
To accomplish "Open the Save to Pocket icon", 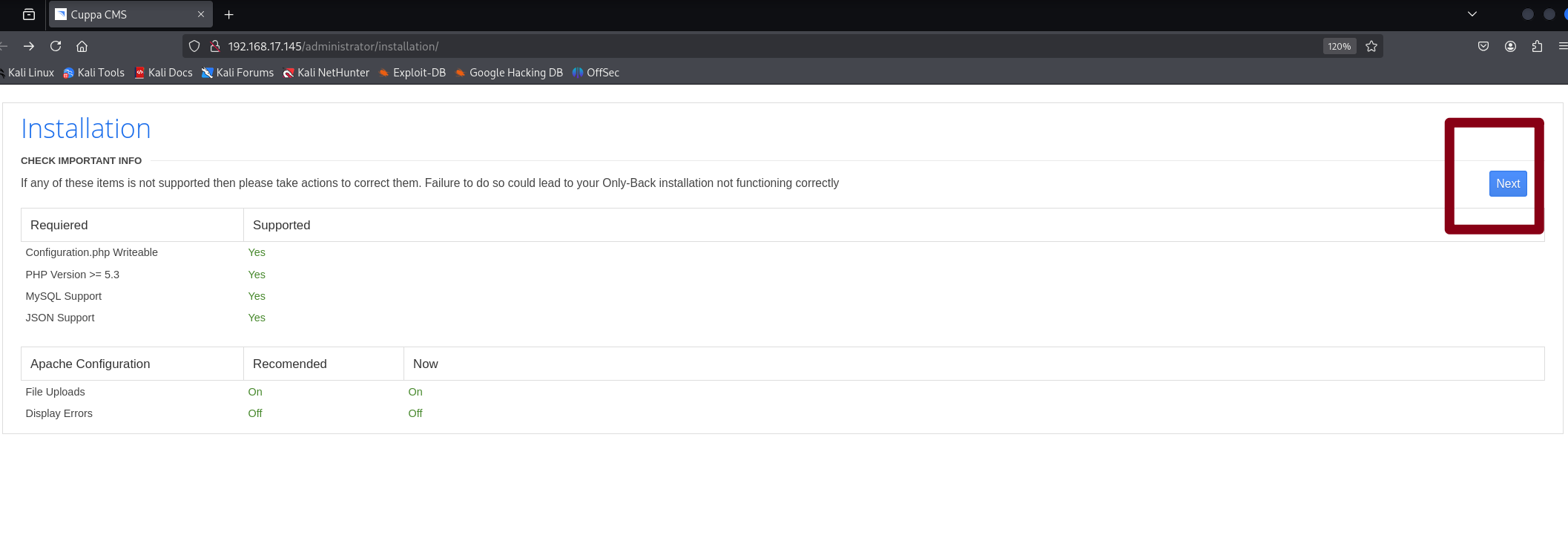I will pyautogui.click(x=1483, y=46).
